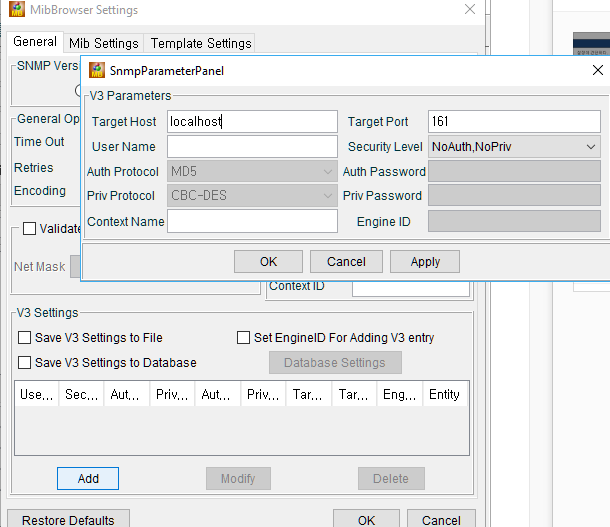Screen dimensions: 610x527
Task: Click the Delete button
Action: [391, 478]
